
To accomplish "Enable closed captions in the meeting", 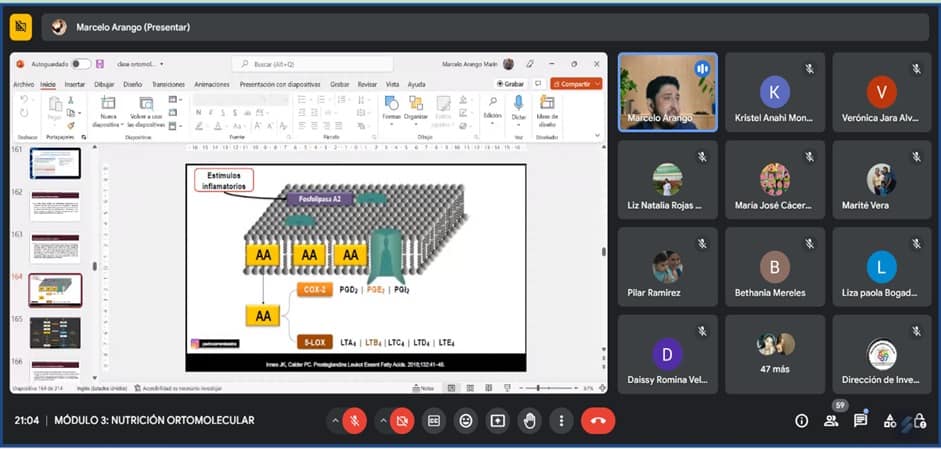I will click(434, 421).
